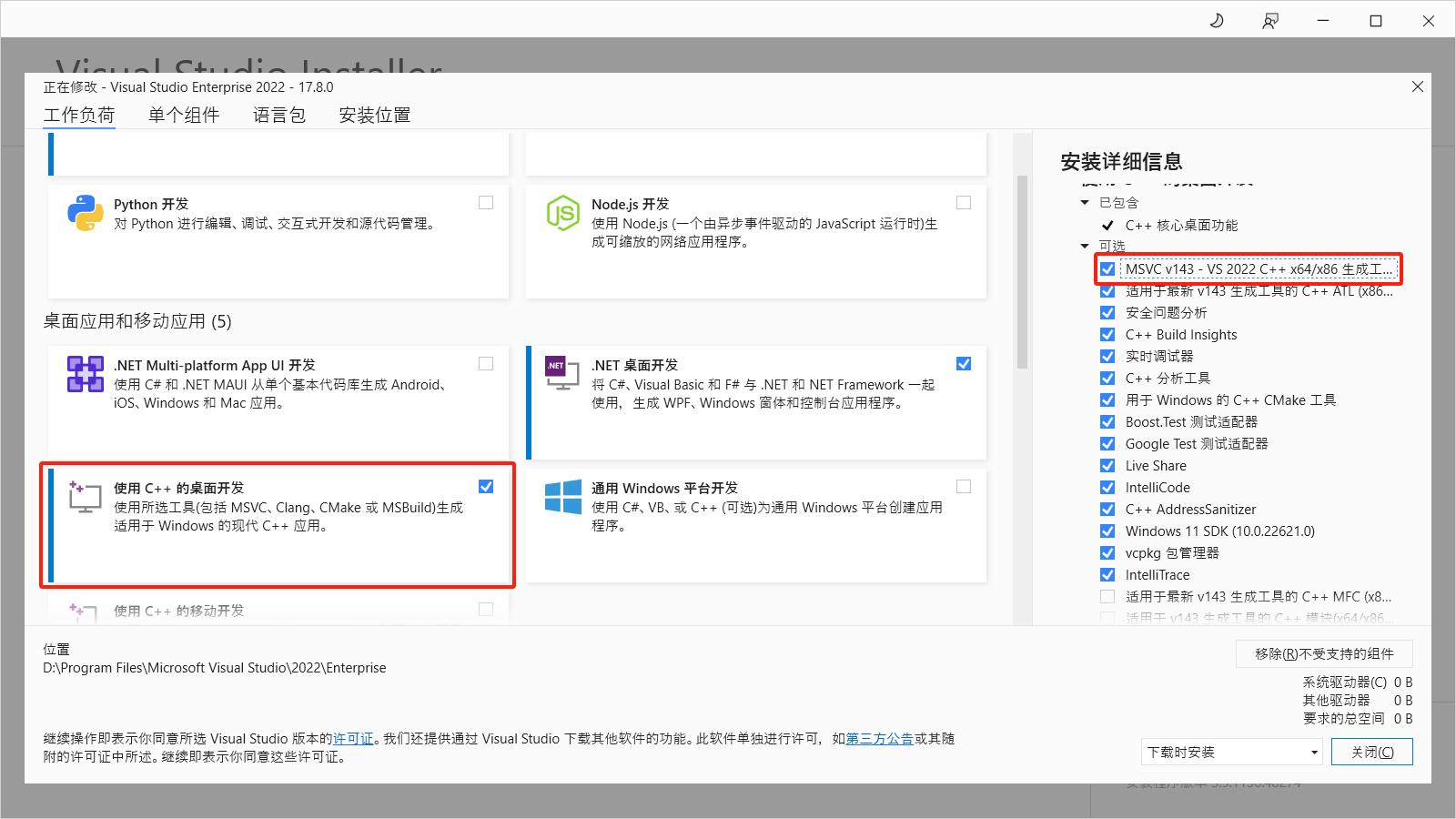This screenshot has height=819, width=1456.
Task: Click the 关闭(C) button
Action: click(x=1372, y=753)
